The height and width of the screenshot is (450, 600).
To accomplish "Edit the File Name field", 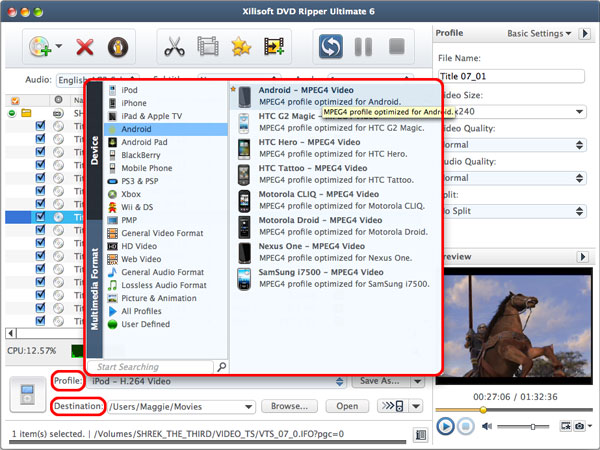I will [511, 76].
